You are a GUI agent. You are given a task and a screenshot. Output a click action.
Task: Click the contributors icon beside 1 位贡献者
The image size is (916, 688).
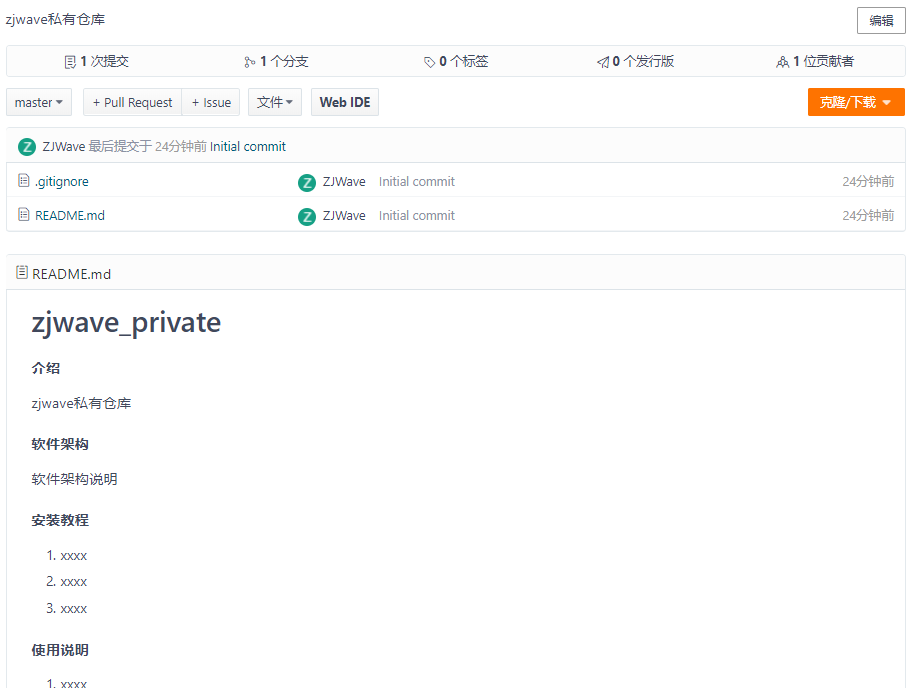tap(782, 62)
